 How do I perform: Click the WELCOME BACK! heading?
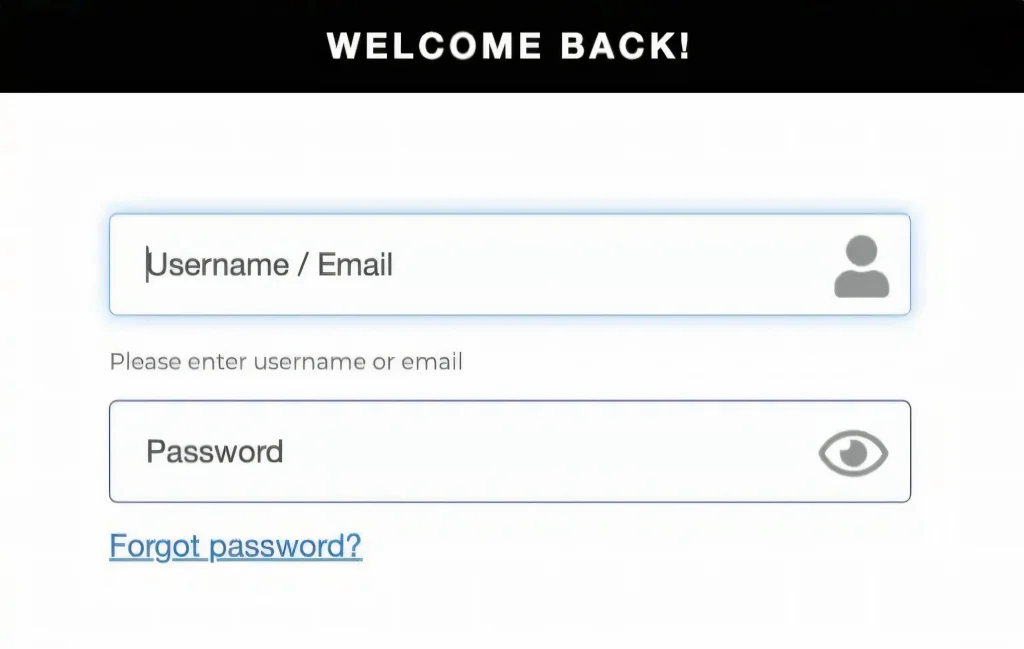[x=508, y=46]
